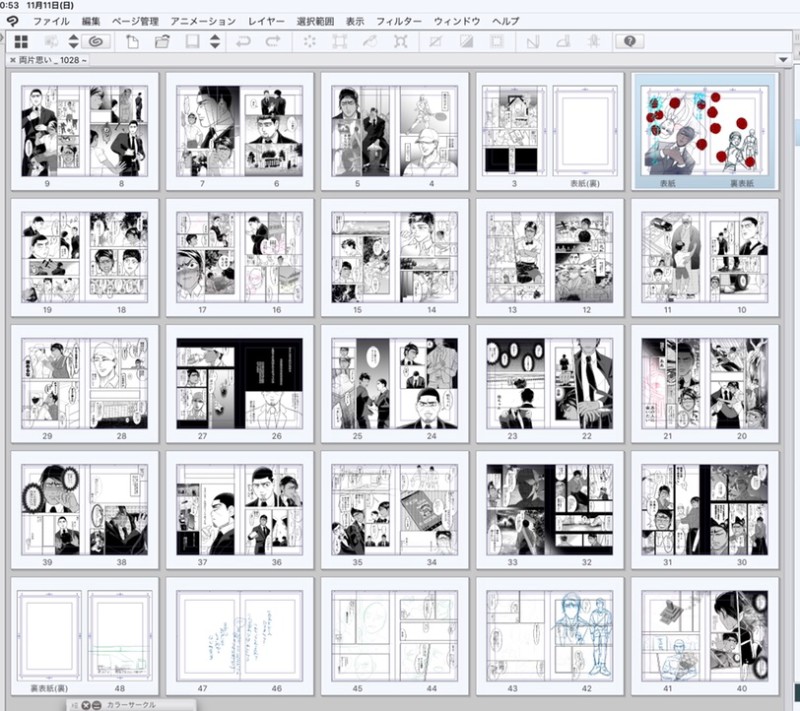Select the spread with page 3 and 表紙(裏)
This screenshot has height=711, width=800.
point(550,132)
